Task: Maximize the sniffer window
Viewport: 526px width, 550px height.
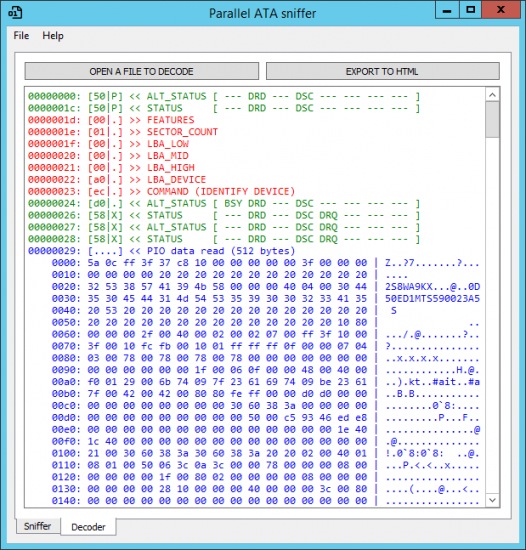Action: (x=471, y=10)
